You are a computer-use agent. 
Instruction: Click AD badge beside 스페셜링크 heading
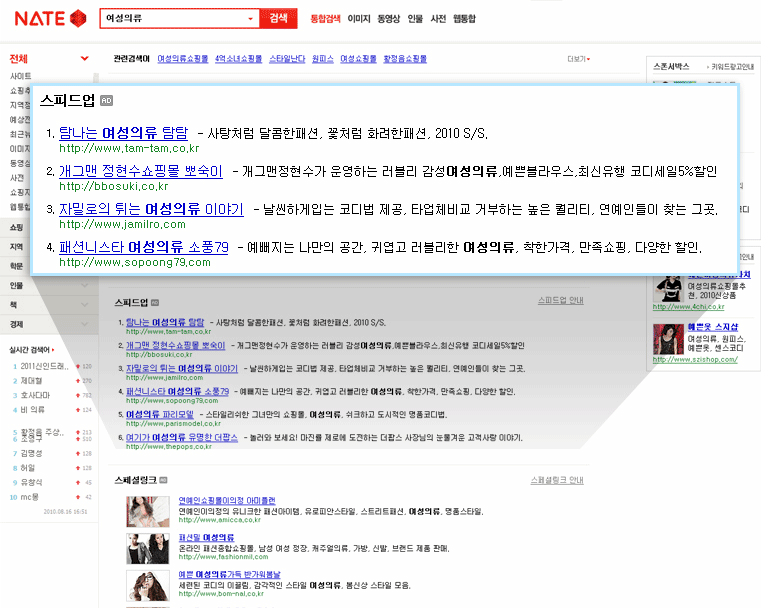point(164,480)
